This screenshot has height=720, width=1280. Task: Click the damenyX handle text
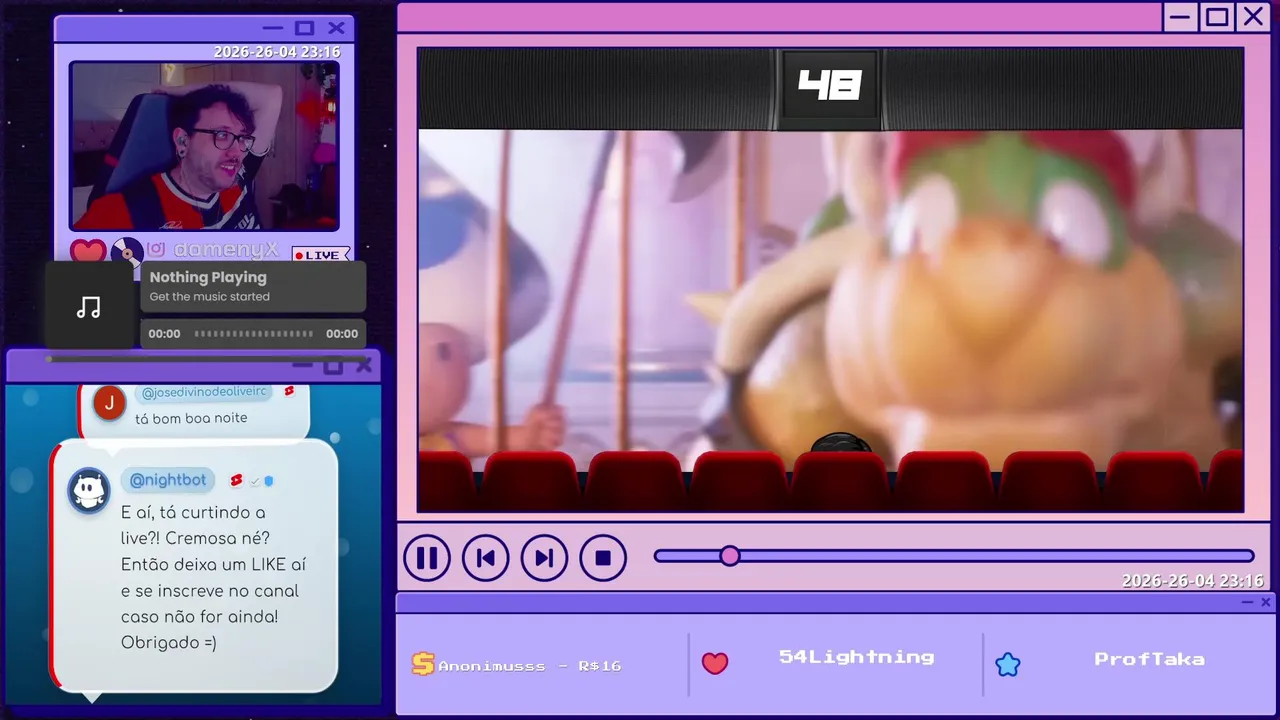[x=226, y=250]
